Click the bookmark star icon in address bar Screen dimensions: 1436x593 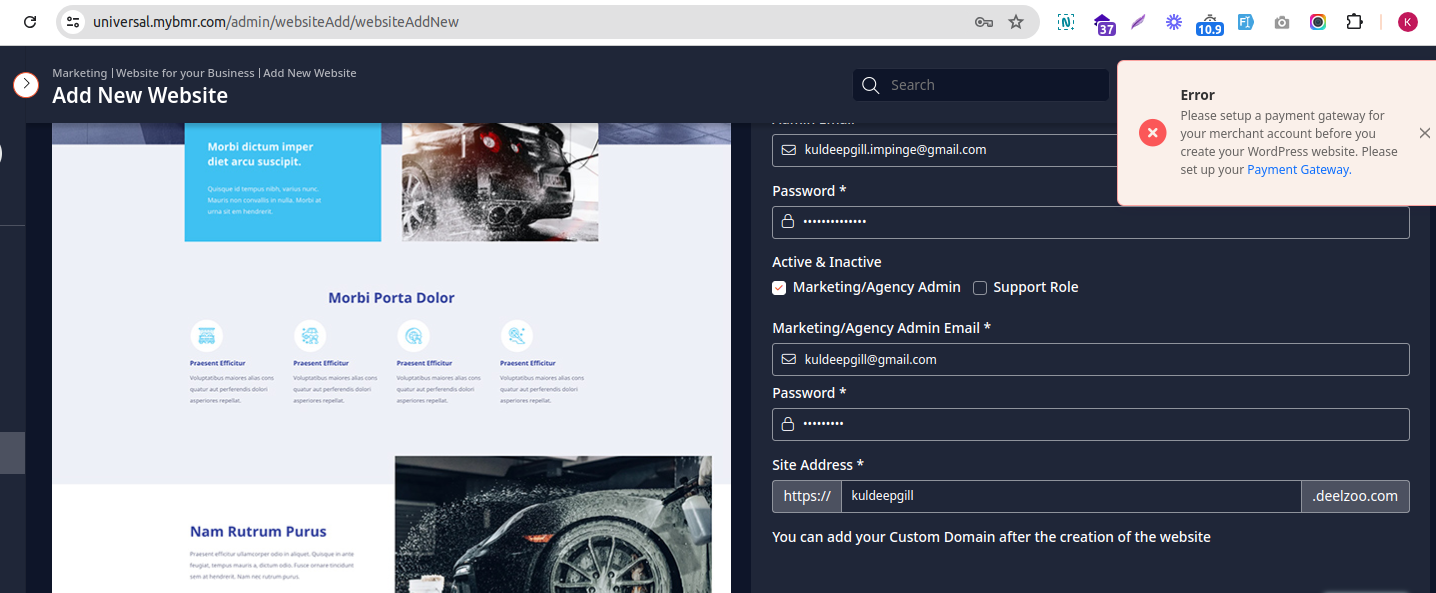(x=1016, y=22)
